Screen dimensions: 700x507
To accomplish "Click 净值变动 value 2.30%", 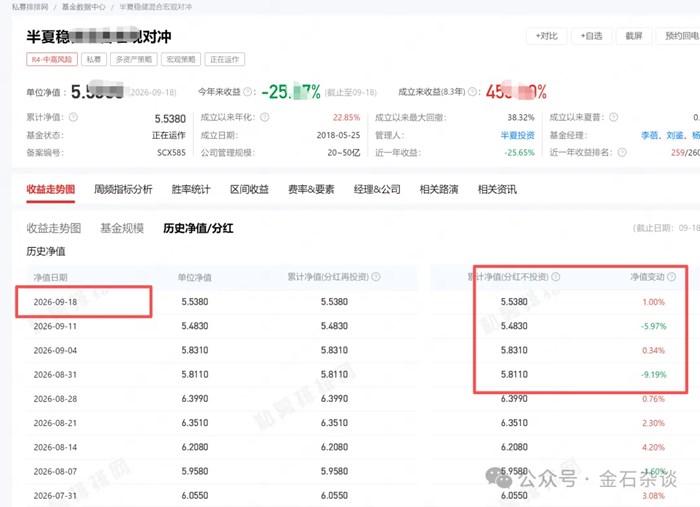I will [x=654, y=423].
